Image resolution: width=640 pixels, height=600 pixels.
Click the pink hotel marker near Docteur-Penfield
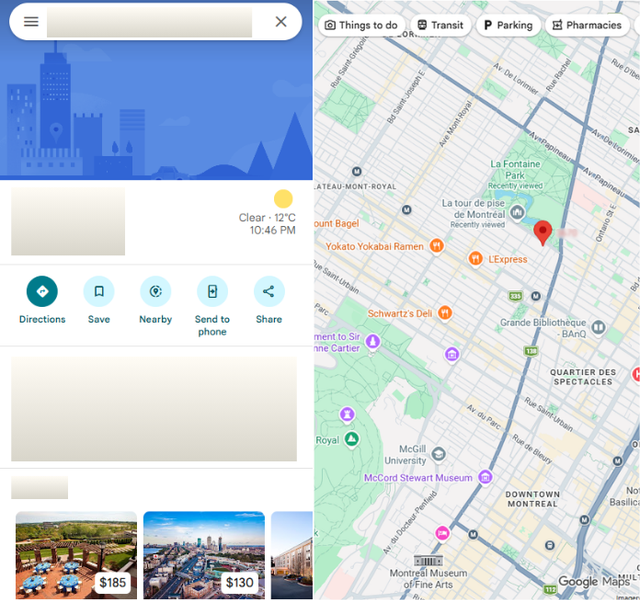(x=442, y=533)
